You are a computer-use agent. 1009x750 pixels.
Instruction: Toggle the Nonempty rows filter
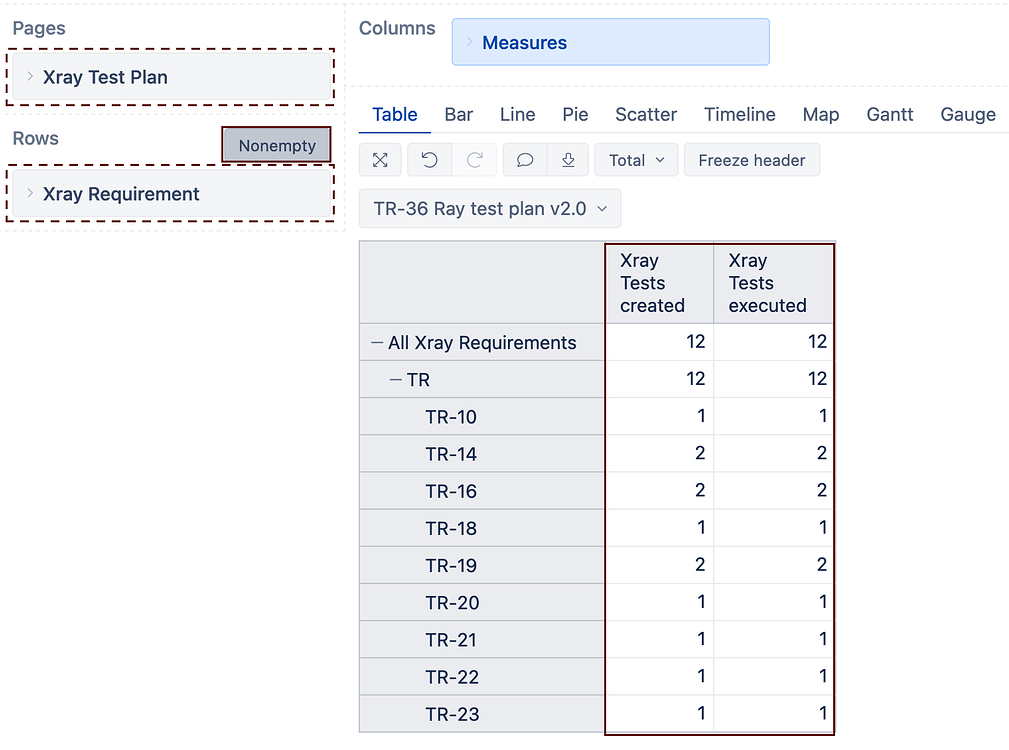tap(277, 146)
